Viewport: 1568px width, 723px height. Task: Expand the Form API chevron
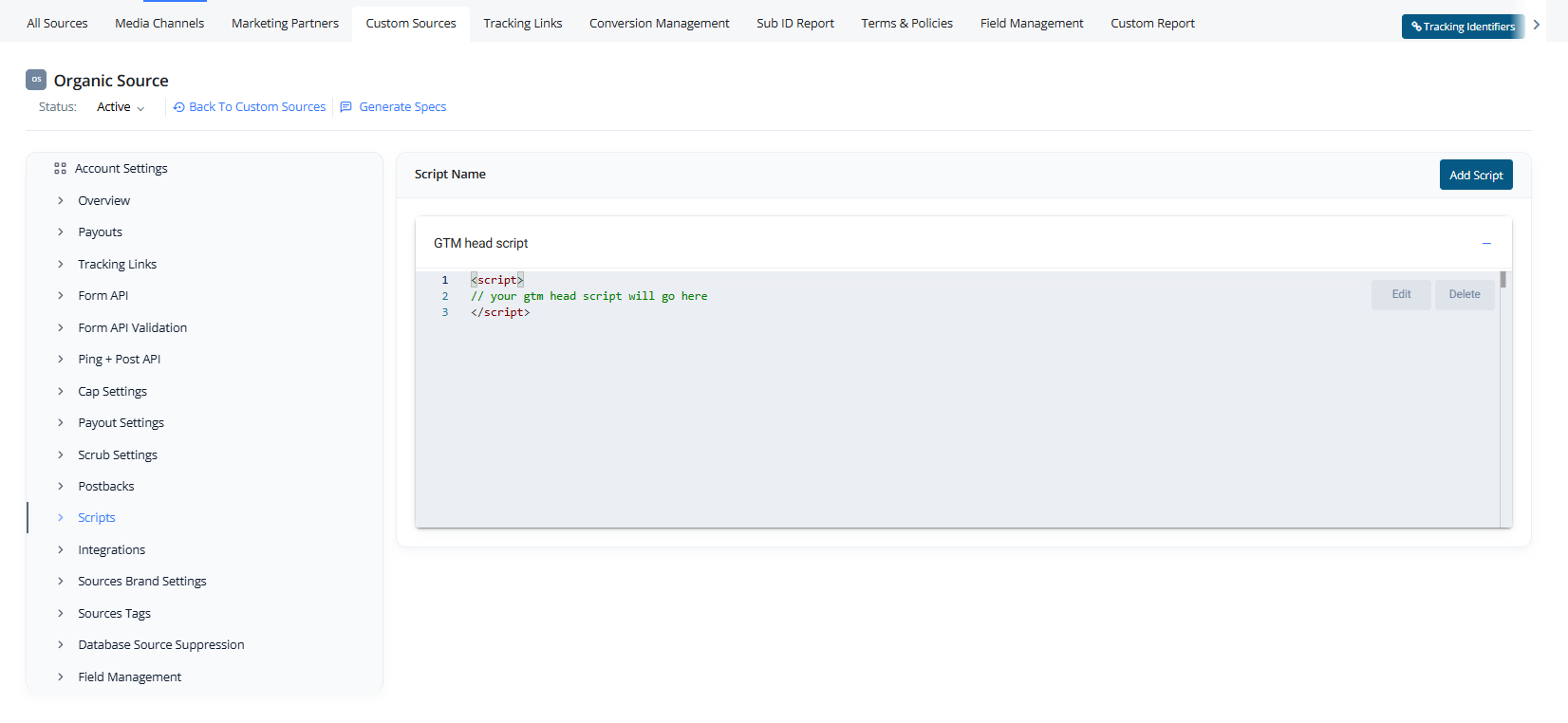pyautogui.click(x=61, y=295)
